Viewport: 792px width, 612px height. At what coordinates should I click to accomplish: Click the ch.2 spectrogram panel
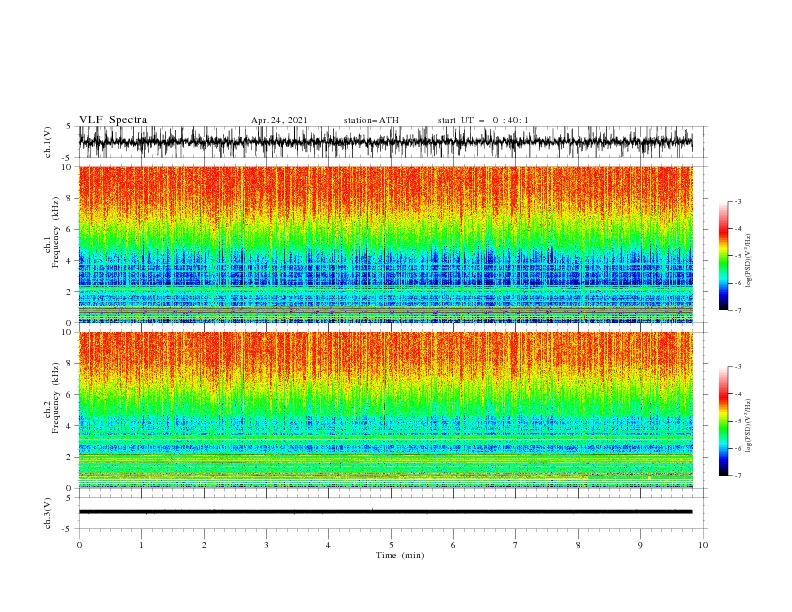click(385, 410)
